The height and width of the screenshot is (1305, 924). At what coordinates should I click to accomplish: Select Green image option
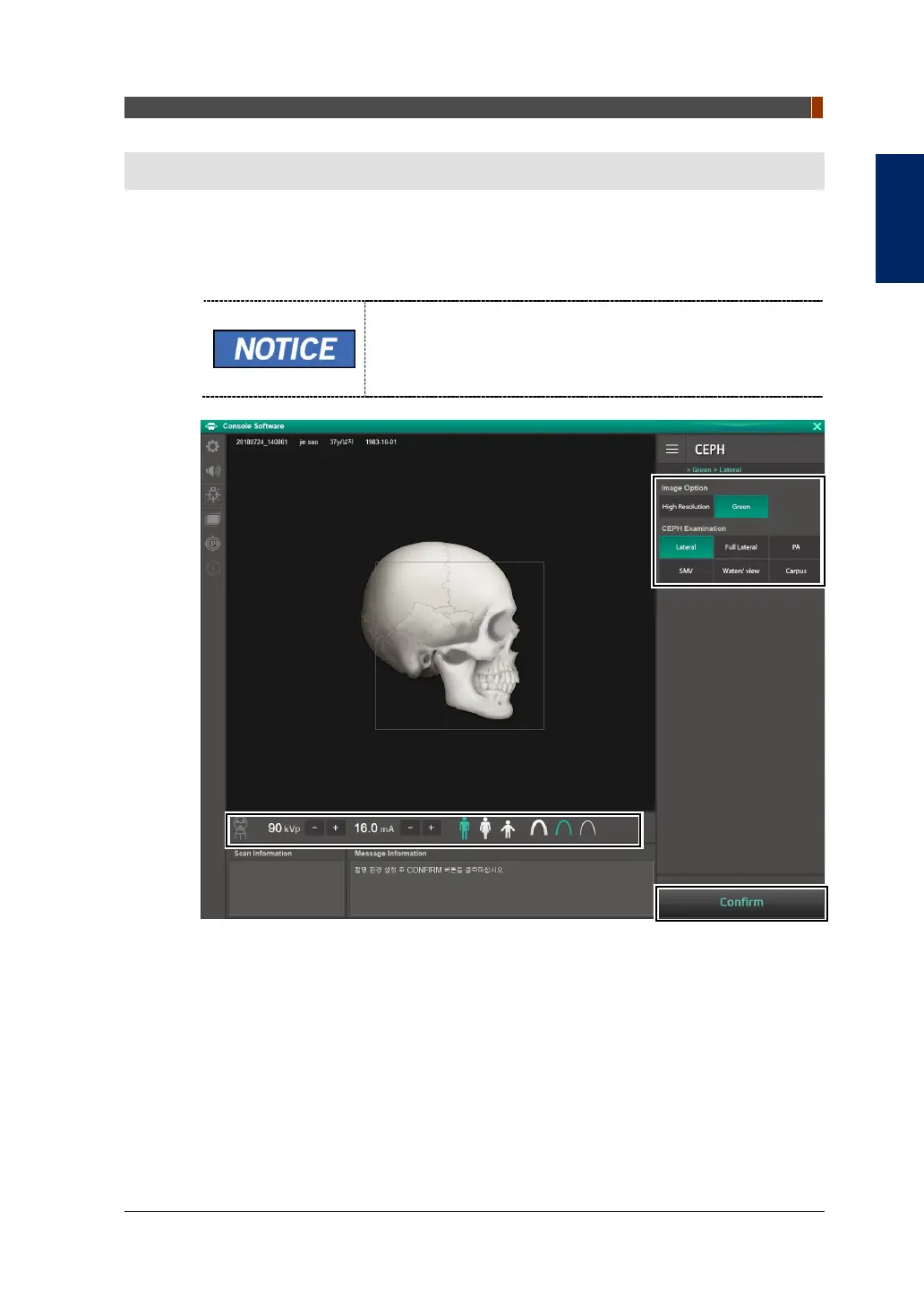(x=740, y=507)
